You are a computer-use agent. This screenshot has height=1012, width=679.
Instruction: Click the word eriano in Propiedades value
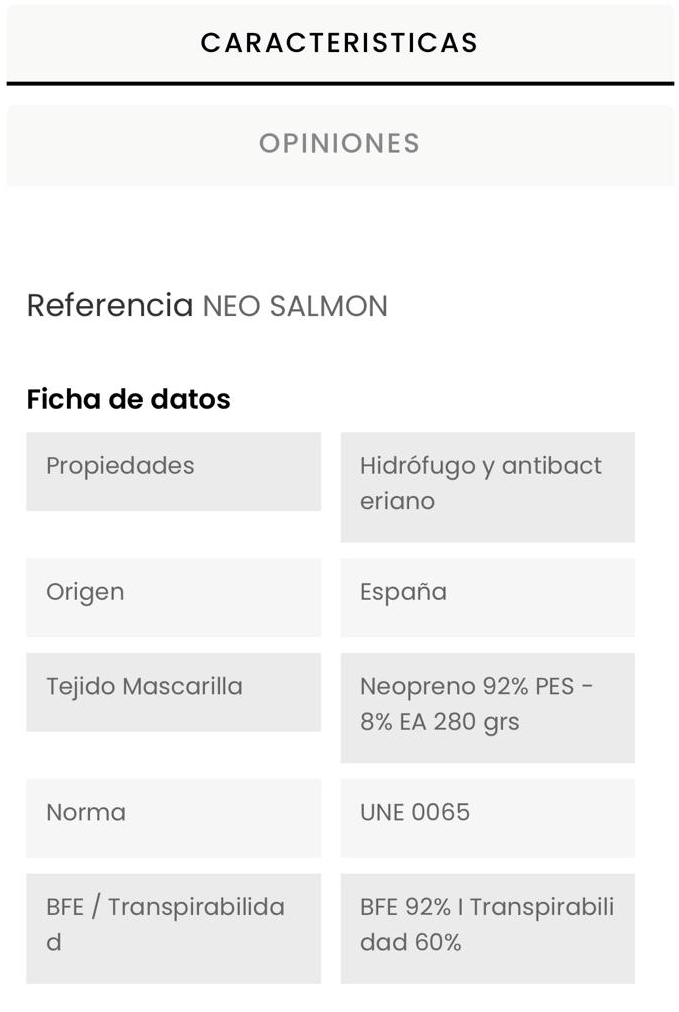tap(398, 501)
